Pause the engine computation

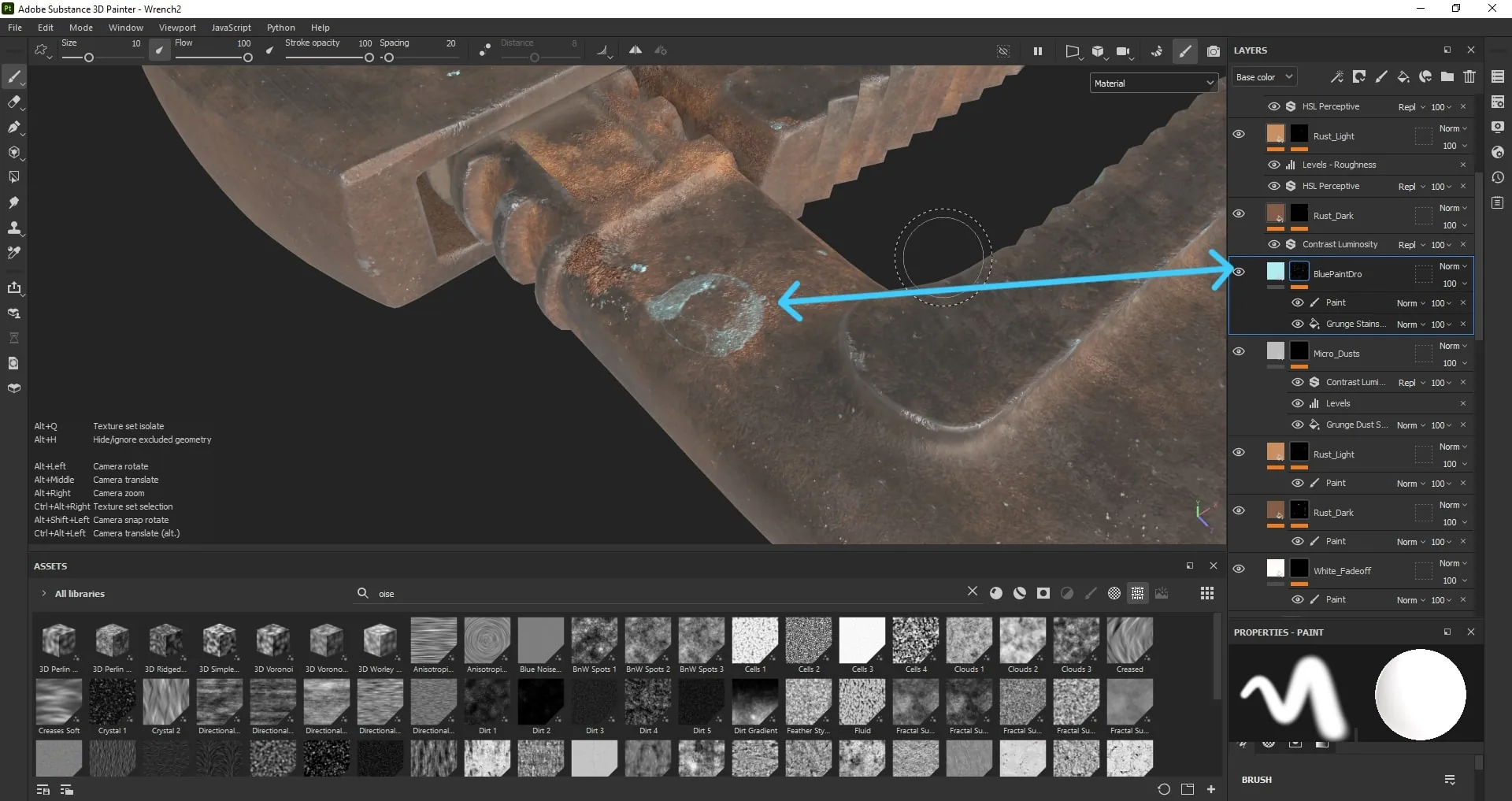coord(1038,51)
